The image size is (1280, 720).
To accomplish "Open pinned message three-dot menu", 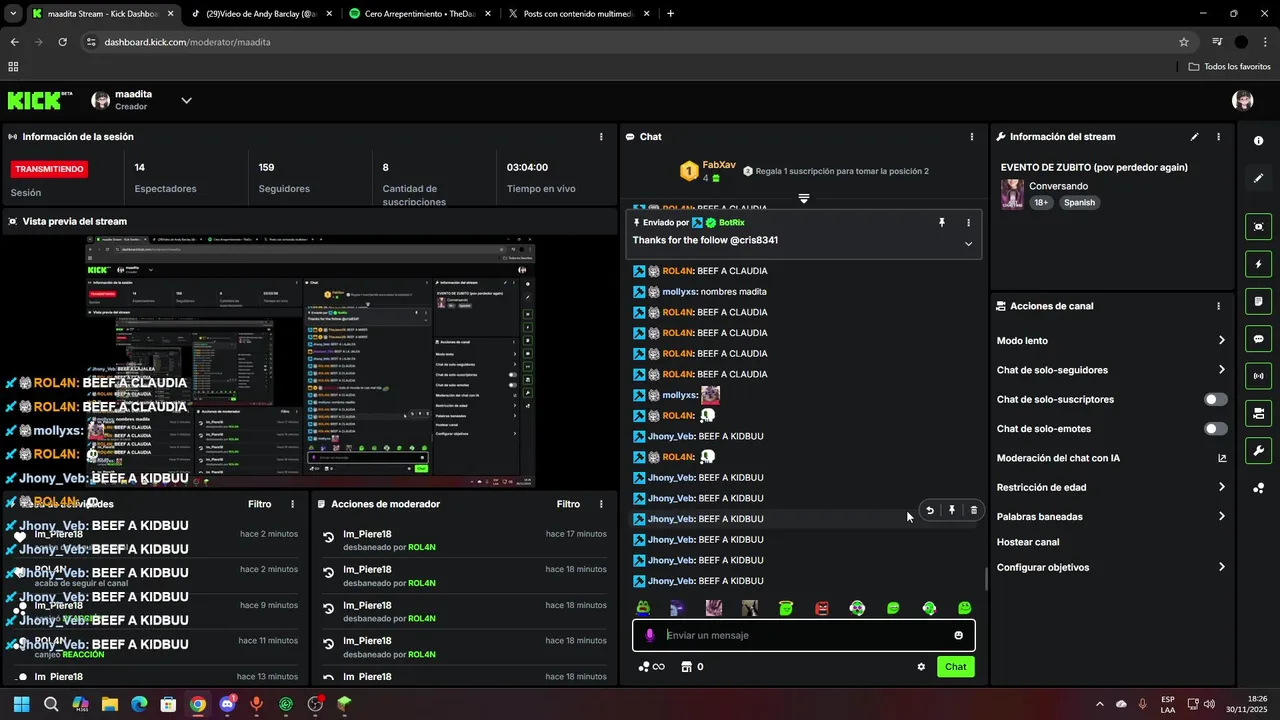I will pyautogui.click(x=968, y=223).
